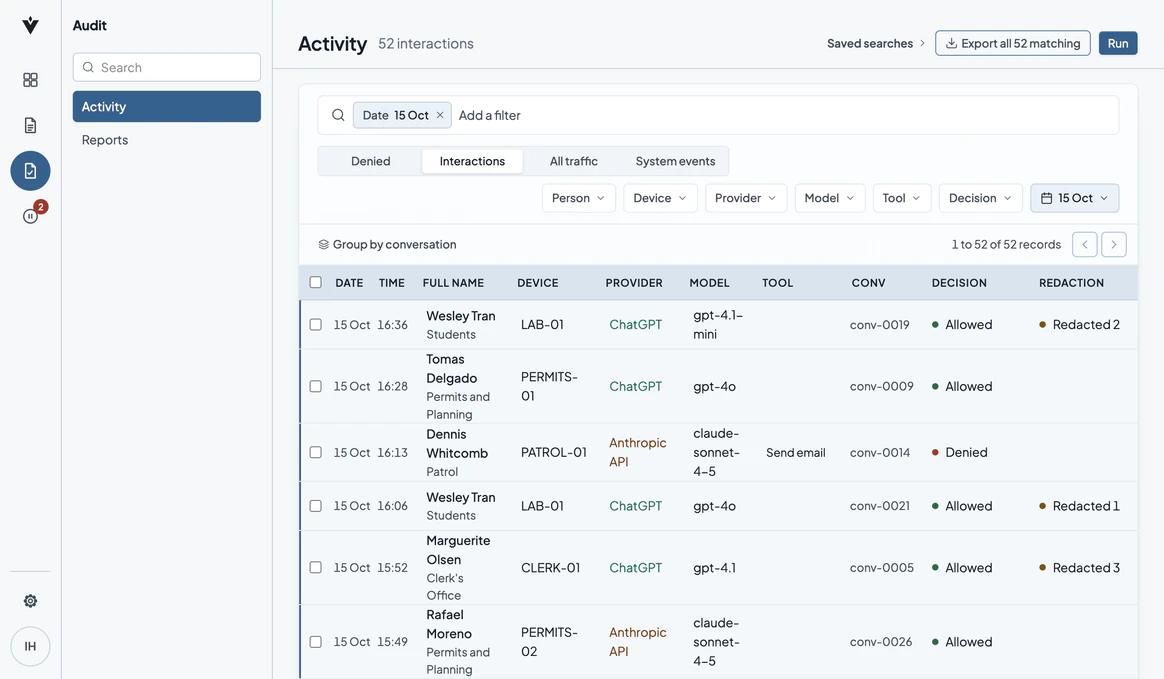This screenshot has width=1164, height=679.
Task: Expand the Saved searches menu
Action: (876, 44)
